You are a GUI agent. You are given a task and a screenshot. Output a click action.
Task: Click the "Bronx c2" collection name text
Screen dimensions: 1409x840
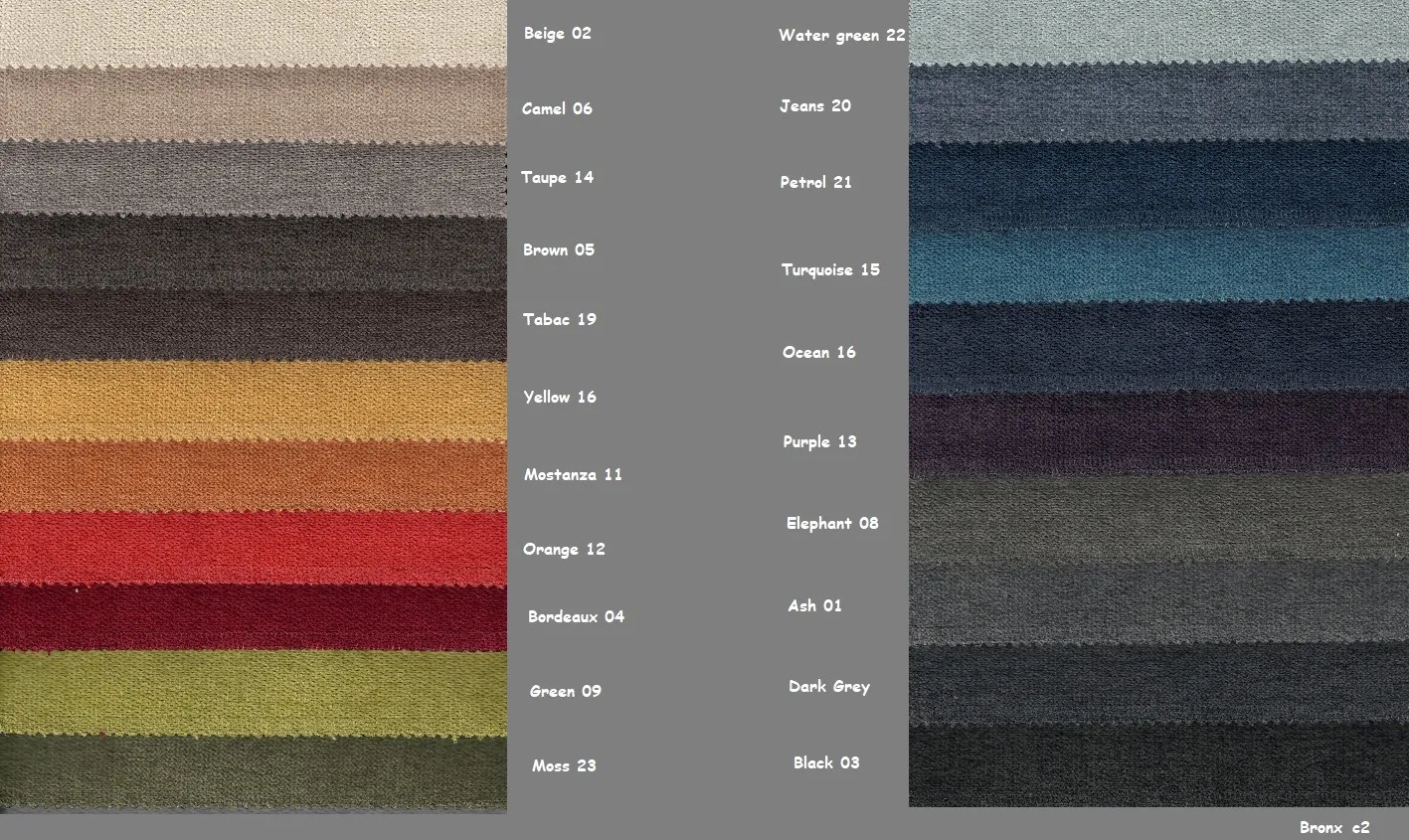pos(1333,827)
